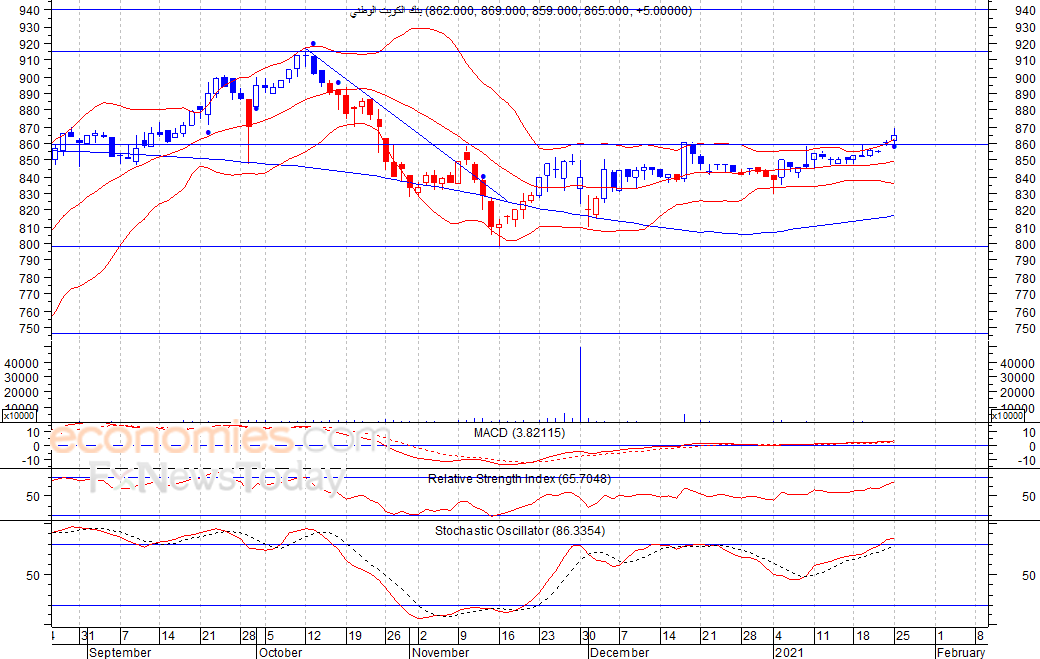Click the November month label
Screen dimensions: 1040x659
point(440,652)
